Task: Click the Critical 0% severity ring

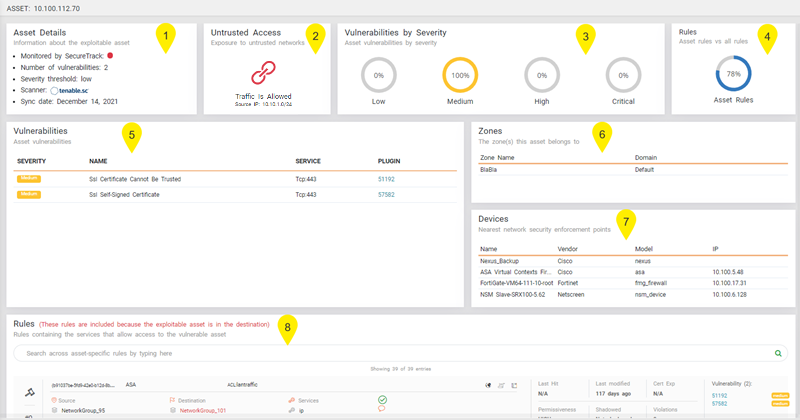Action: coord(623,76)
